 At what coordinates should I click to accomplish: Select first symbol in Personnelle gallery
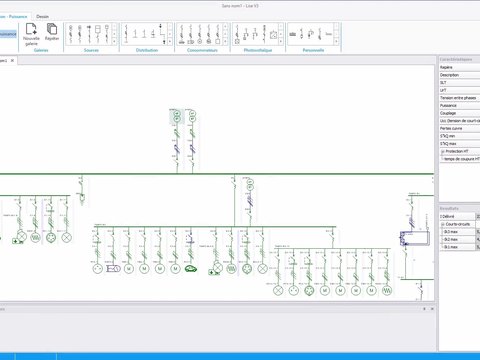click(293, 34)
